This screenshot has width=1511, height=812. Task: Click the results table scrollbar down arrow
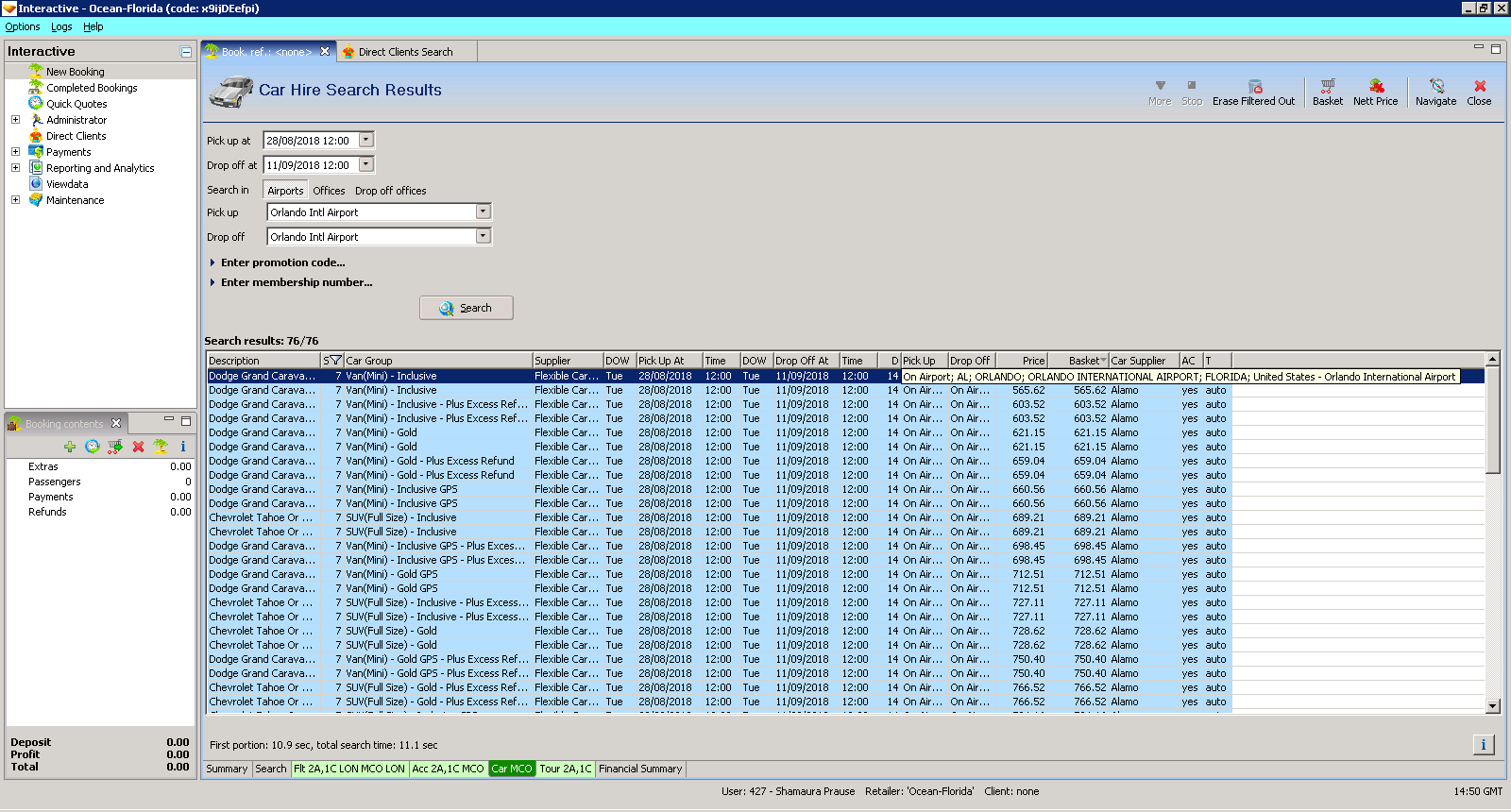[x=1492, y=705]
